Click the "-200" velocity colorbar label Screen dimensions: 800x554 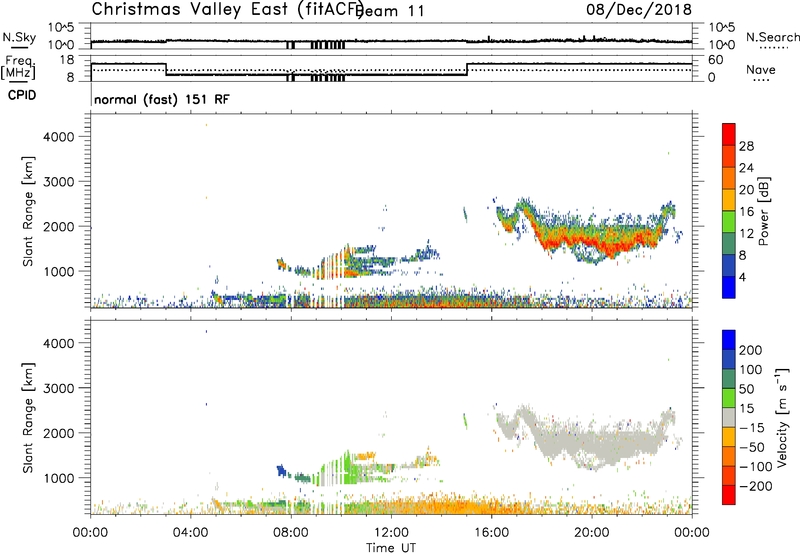[756, 486]
